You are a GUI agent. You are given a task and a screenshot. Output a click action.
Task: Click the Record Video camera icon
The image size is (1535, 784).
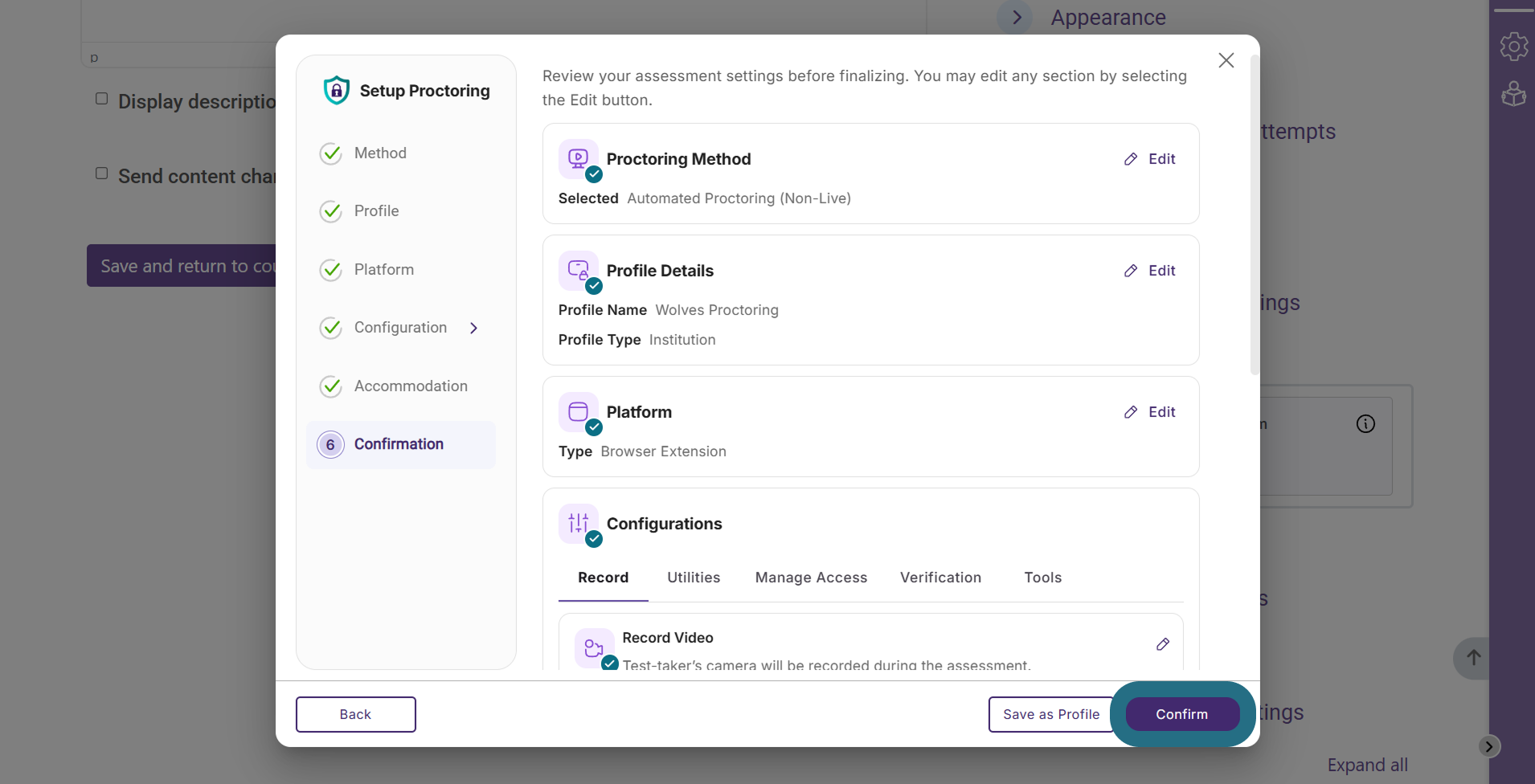595,647
